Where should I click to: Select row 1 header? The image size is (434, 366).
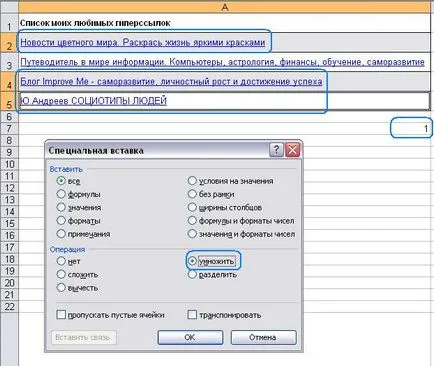click(9, 23)
